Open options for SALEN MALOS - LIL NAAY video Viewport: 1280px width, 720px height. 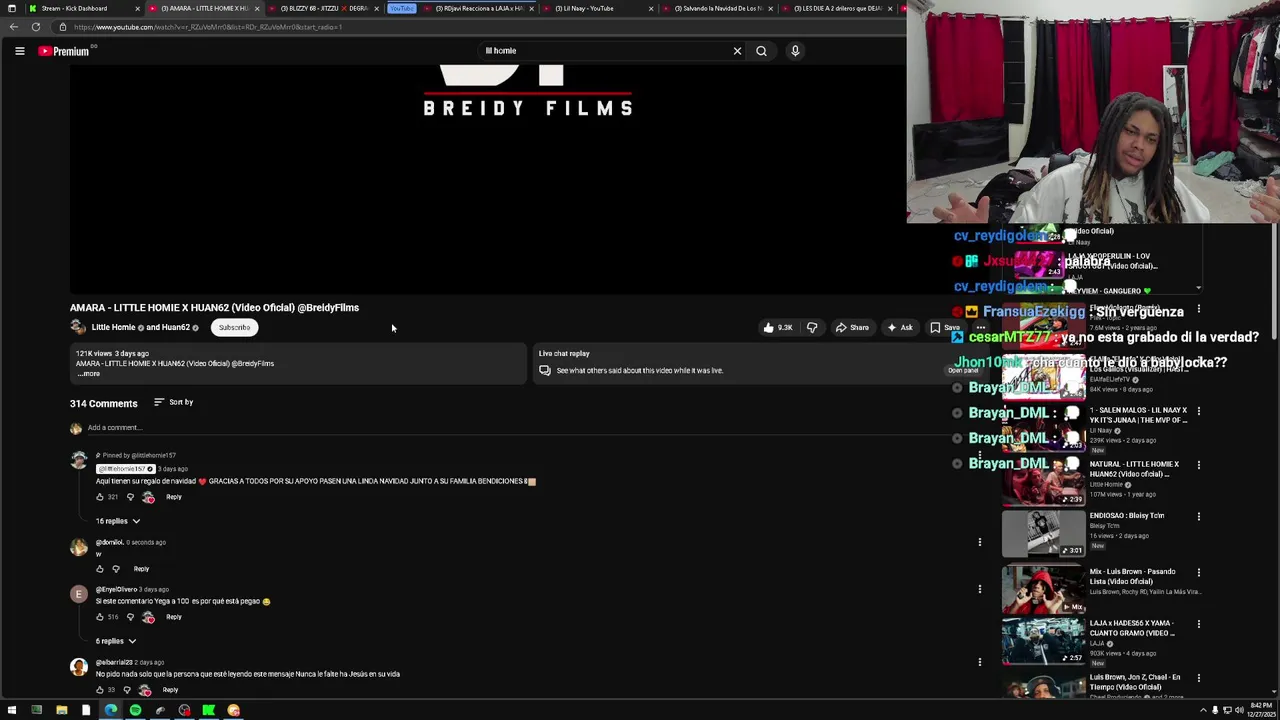[x=1199, y=411]
